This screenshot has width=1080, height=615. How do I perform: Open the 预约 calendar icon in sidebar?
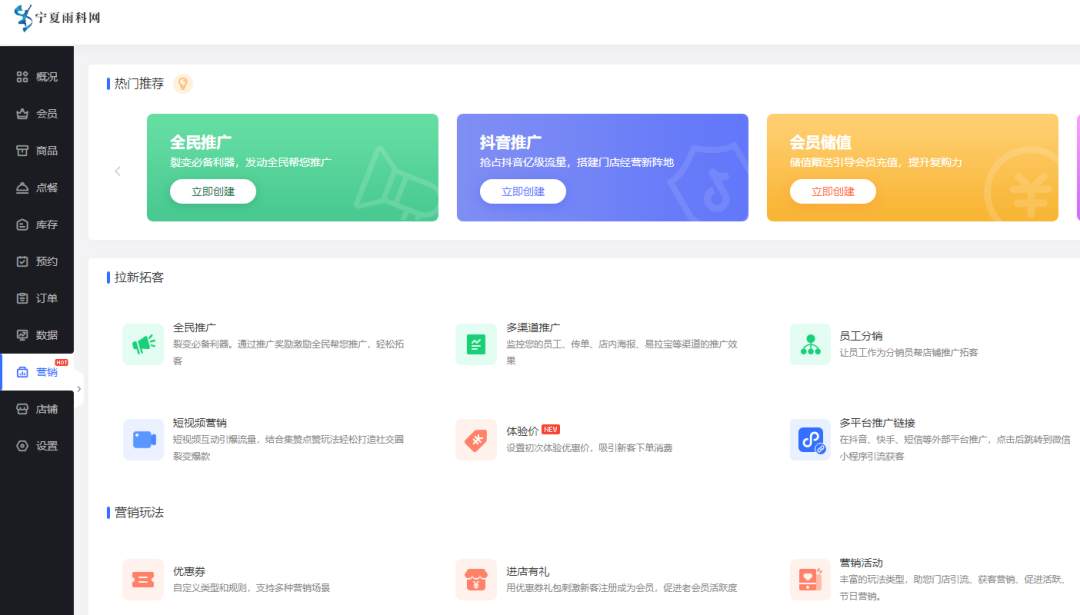click(x=22, y=261)
